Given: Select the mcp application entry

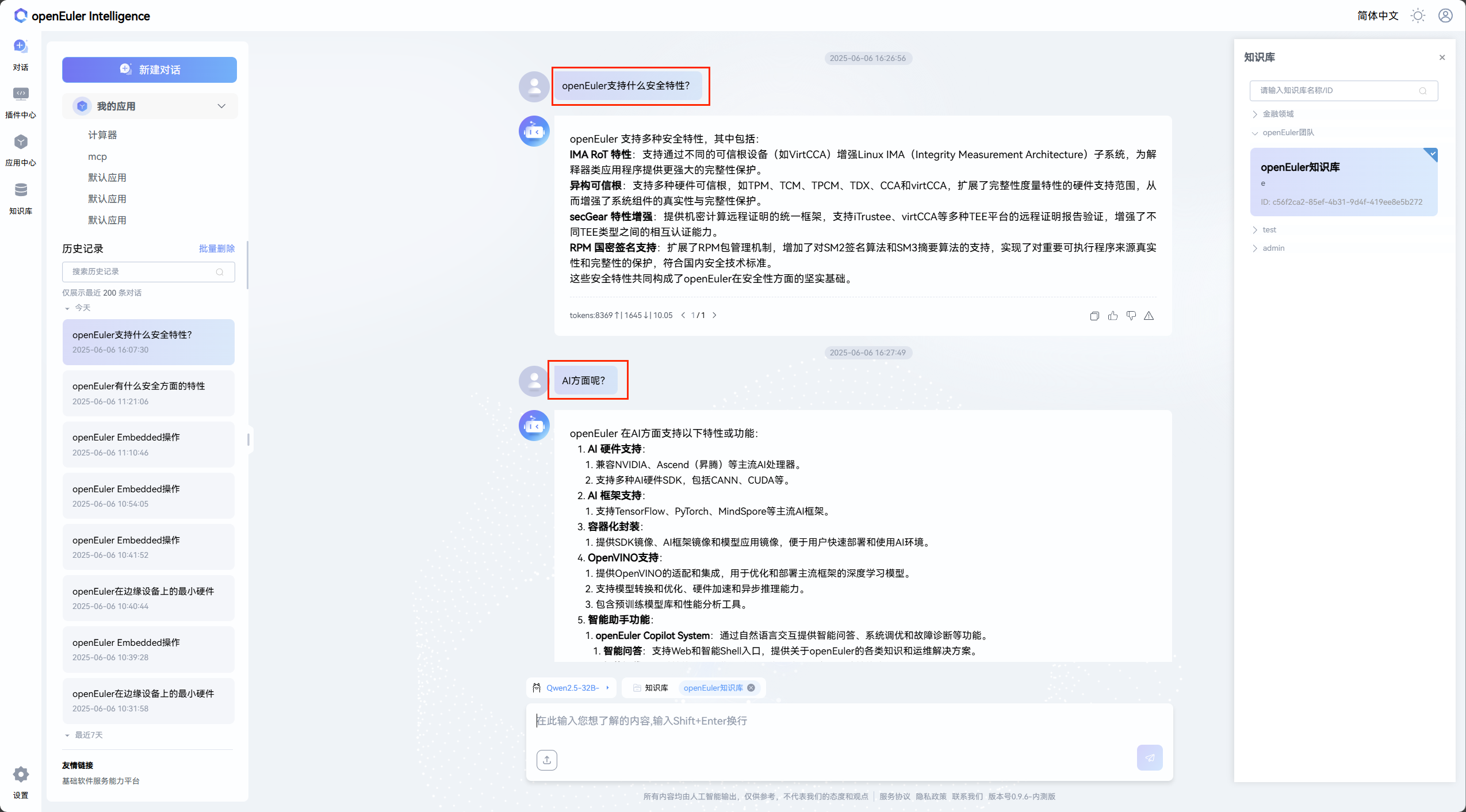Looking at the screenshot, I should 97,156.
